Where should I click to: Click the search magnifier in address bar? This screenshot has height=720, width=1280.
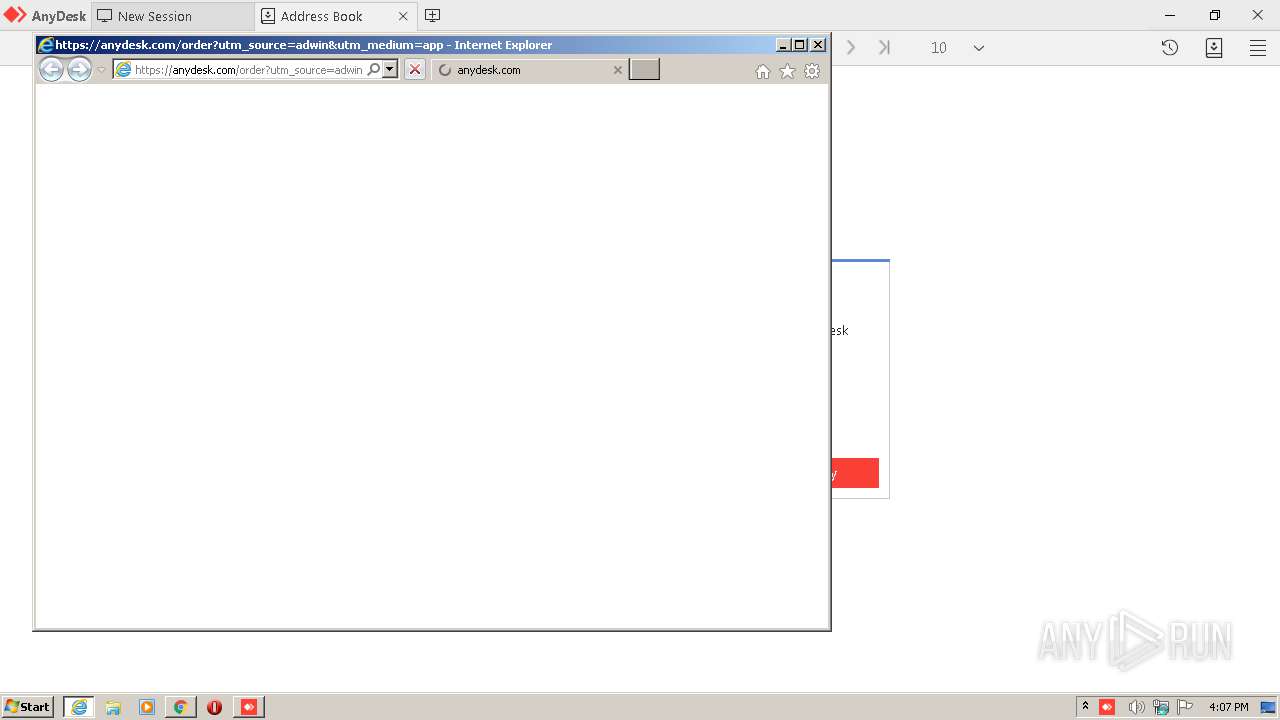[x=373, y=69]
